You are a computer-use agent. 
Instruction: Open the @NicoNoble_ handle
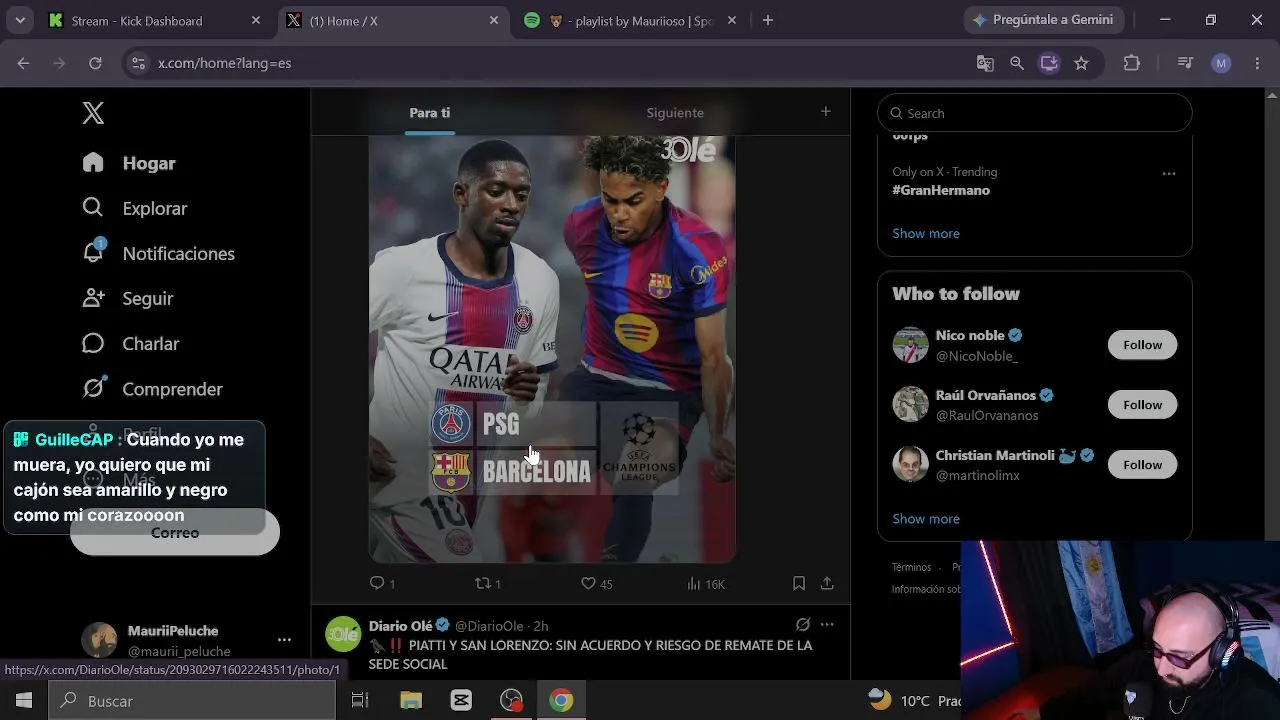(x=976, y=356)
